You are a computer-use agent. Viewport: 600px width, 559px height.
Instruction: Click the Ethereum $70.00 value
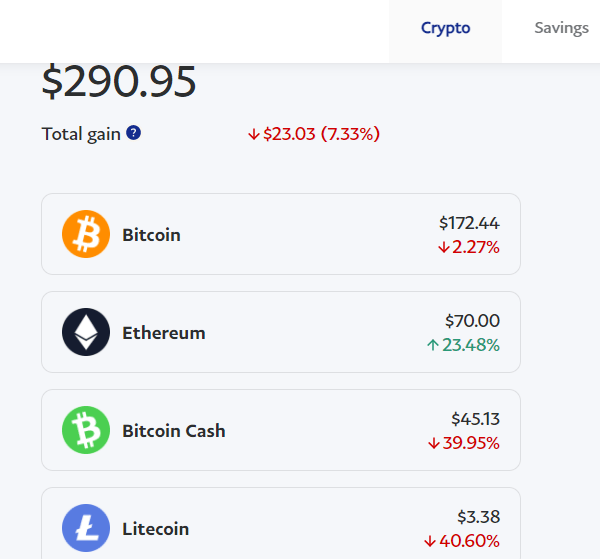coord(472,321)
